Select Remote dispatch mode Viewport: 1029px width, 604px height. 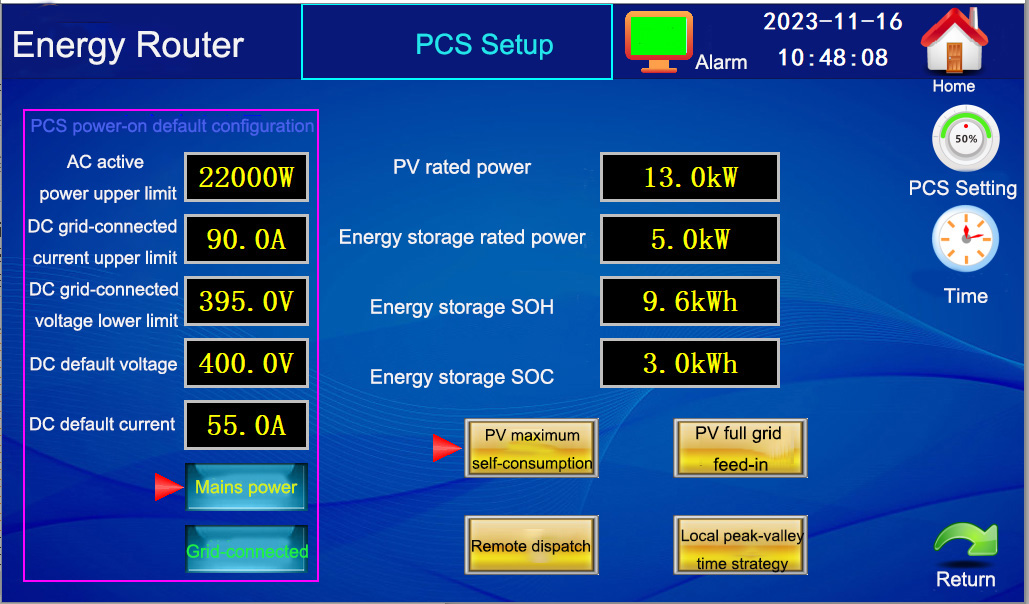532,546
